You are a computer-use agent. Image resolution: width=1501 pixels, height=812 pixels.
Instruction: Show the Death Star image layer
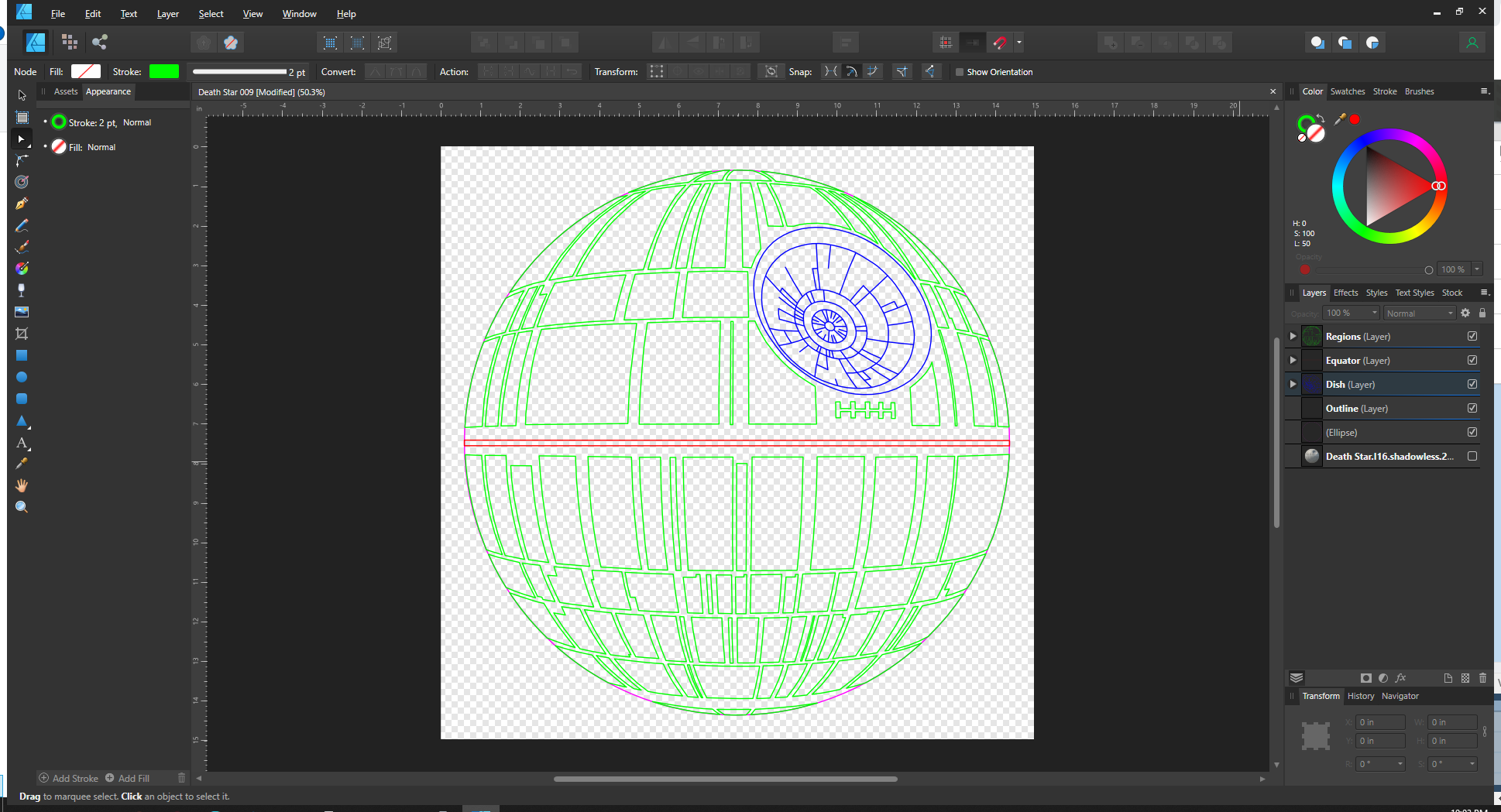[1472, 456]
